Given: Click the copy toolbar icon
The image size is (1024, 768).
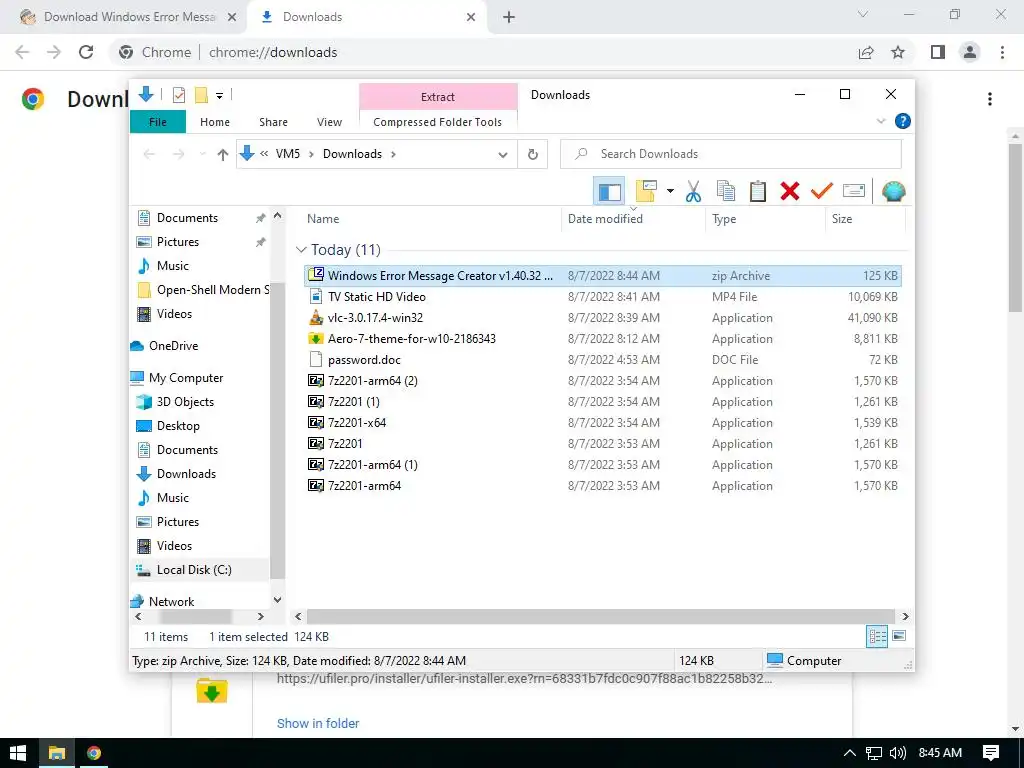Looking at the screenshot, I should point(726,191).
